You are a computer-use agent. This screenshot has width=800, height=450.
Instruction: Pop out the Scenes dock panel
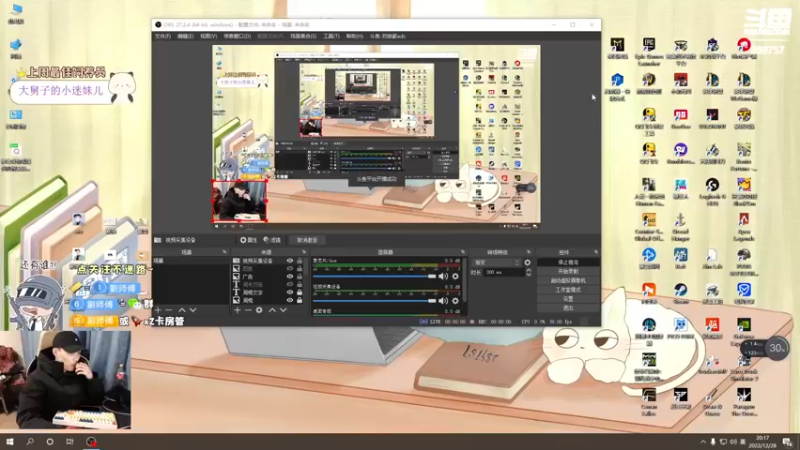coord(224,252)
